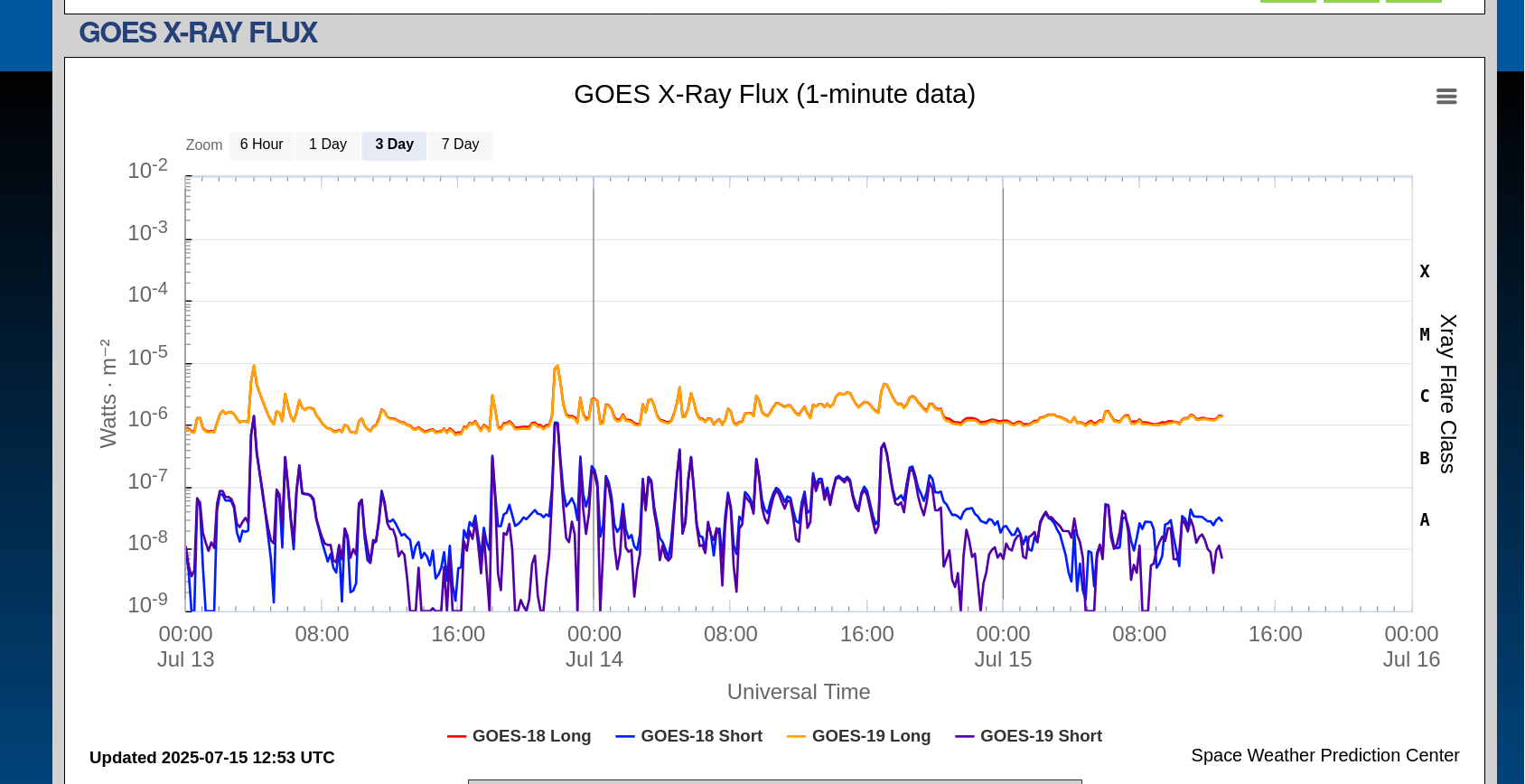1525x784 pixels.
Task: Click the 00:00 Jul 13 axis label
Action: click(x=186, y=647)
